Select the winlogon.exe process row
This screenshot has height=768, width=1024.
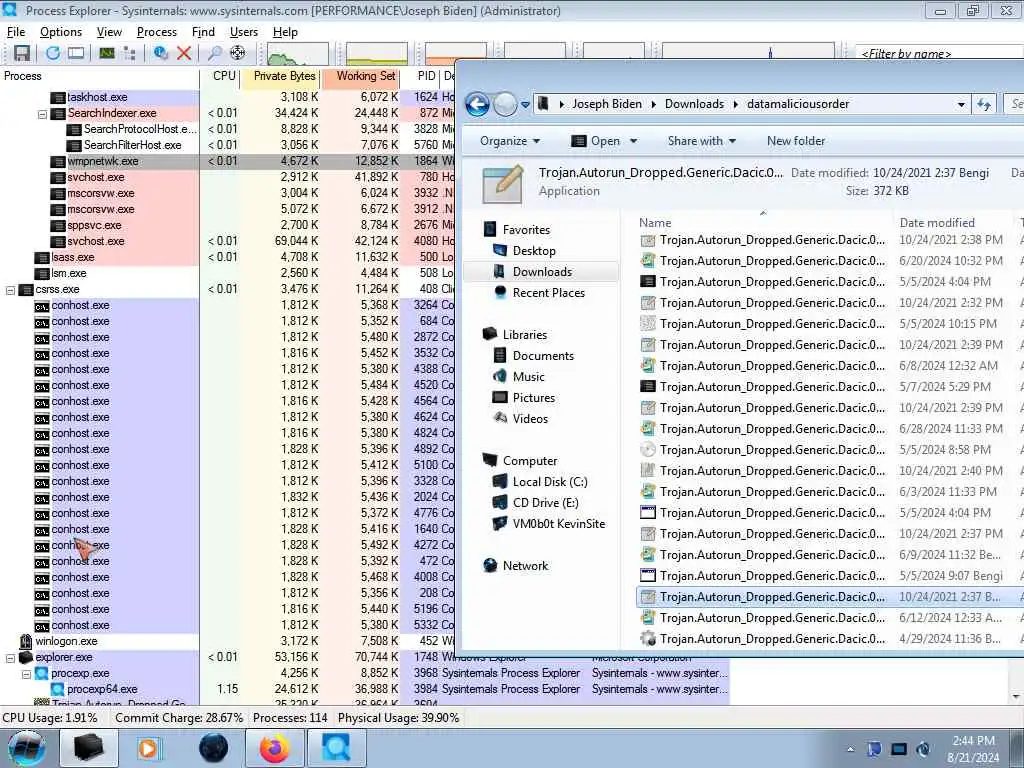pyautogui.click(x=229, y=641)
